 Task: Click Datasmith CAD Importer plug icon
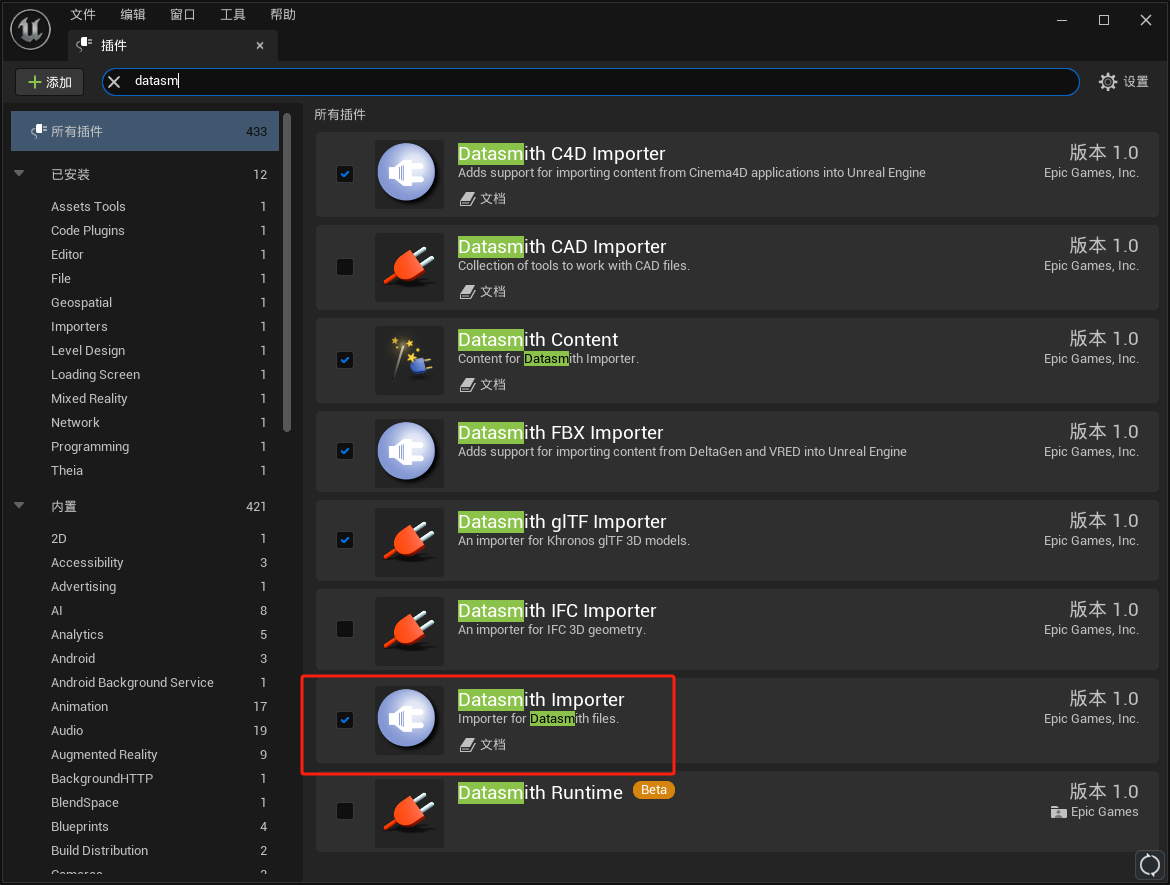tap(409, 268)
